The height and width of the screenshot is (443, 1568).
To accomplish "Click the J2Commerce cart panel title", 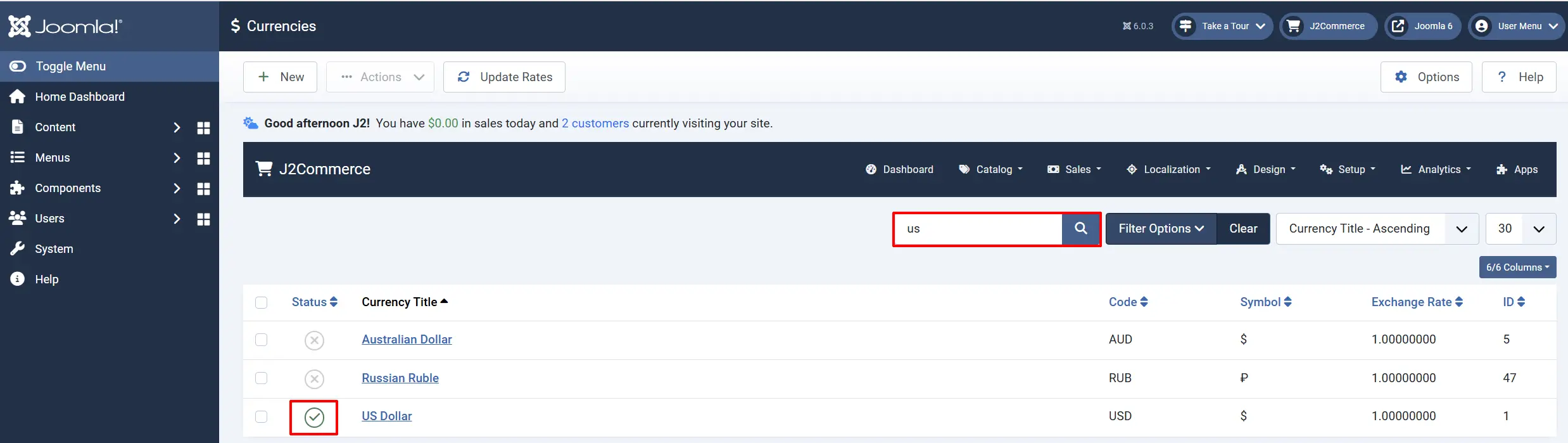I will click(x=313, y=169).
